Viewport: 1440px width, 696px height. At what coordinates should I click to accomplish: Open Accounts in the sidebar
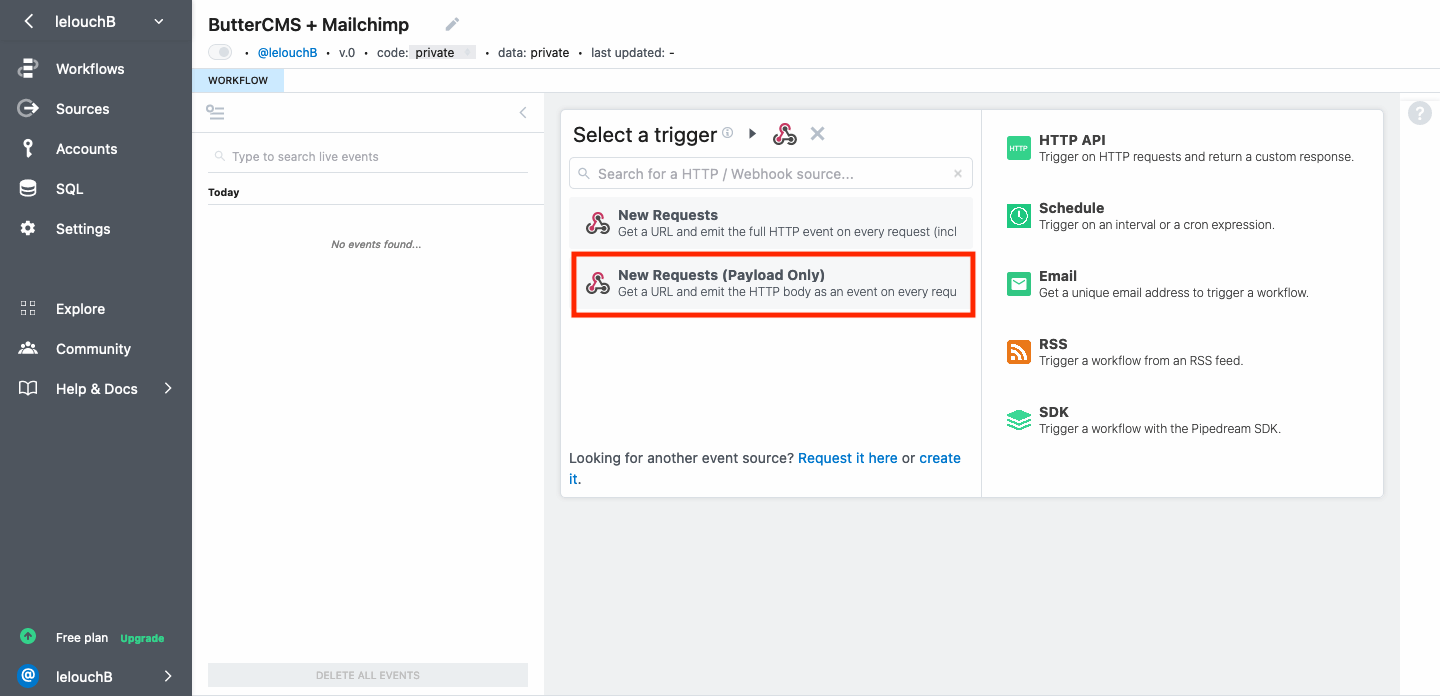click(86, 149)
